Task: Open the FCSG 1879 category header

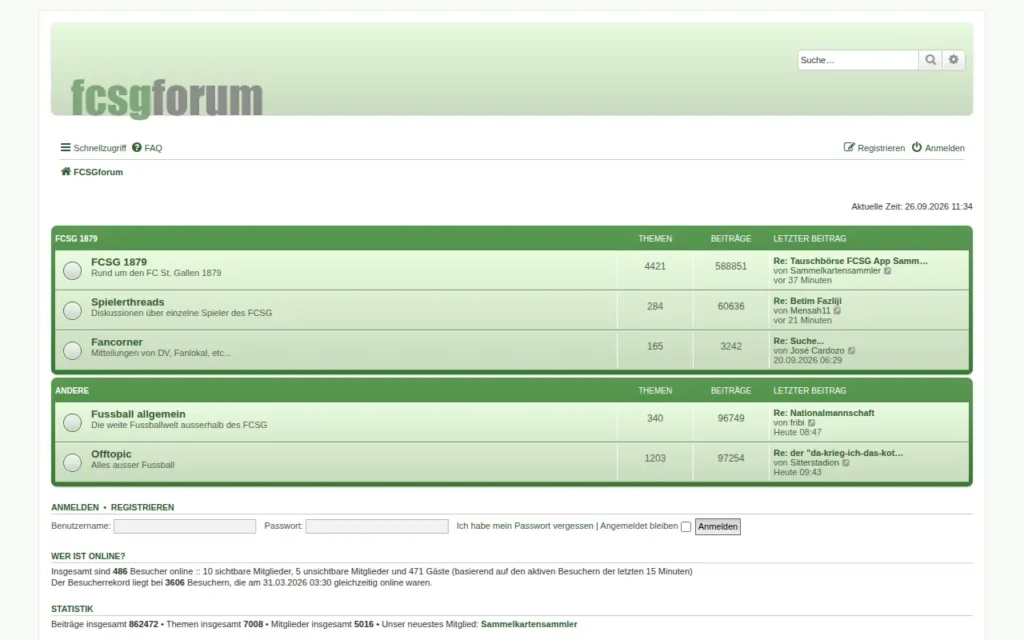Action: click(76, 239)
